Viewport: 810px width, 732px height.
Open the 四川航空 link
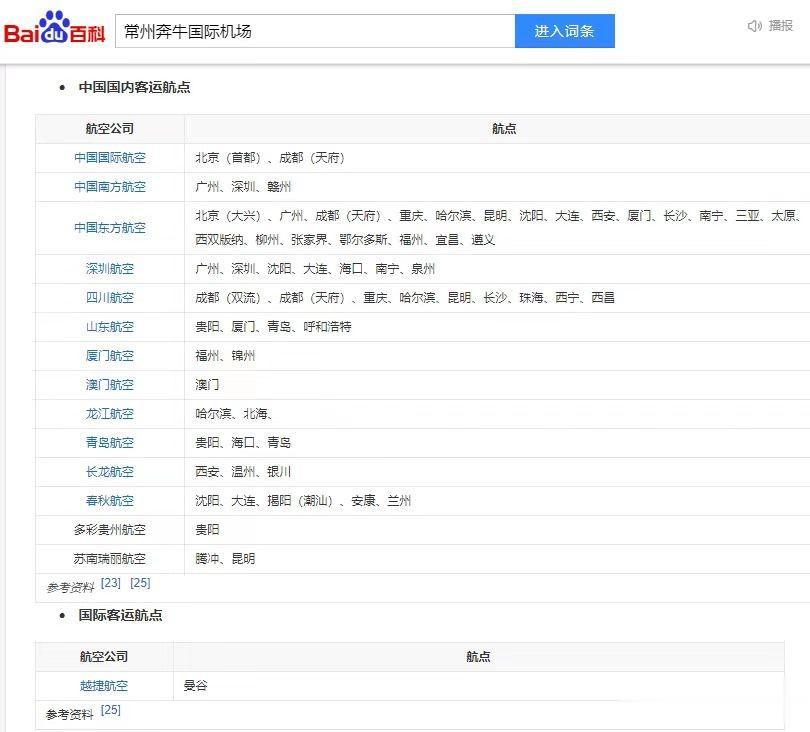click(110, 298)
